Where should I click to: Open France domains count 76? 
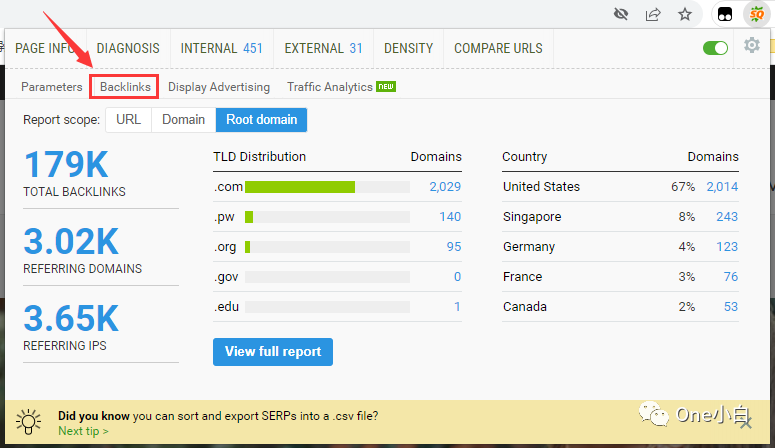[x=731, y=277]
